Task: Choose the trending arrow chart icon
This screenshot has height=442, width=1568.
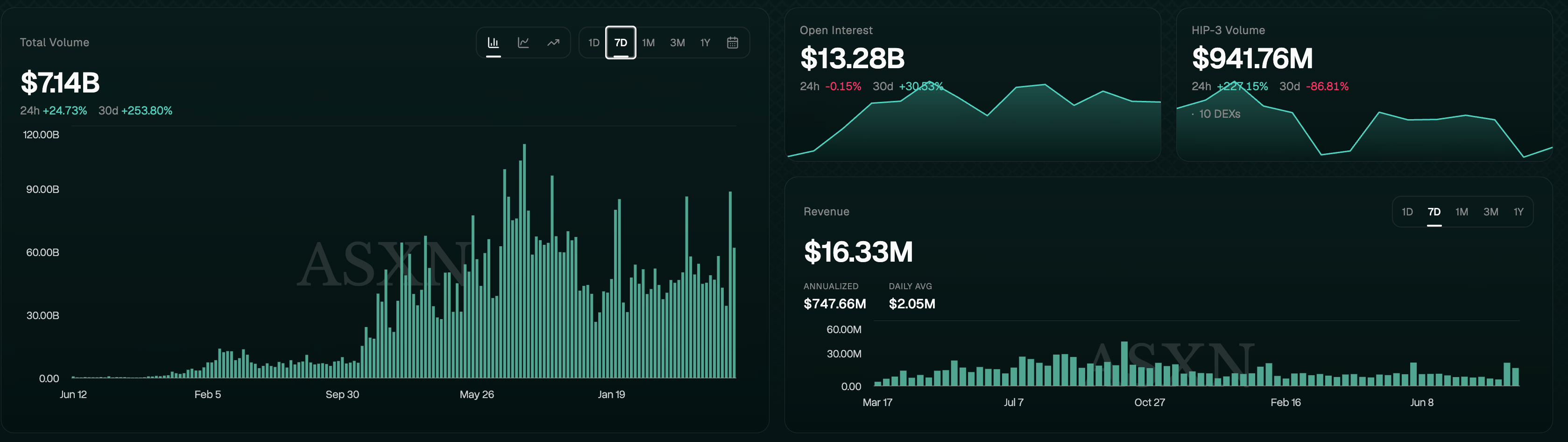Action: click(x=553, y=43)
